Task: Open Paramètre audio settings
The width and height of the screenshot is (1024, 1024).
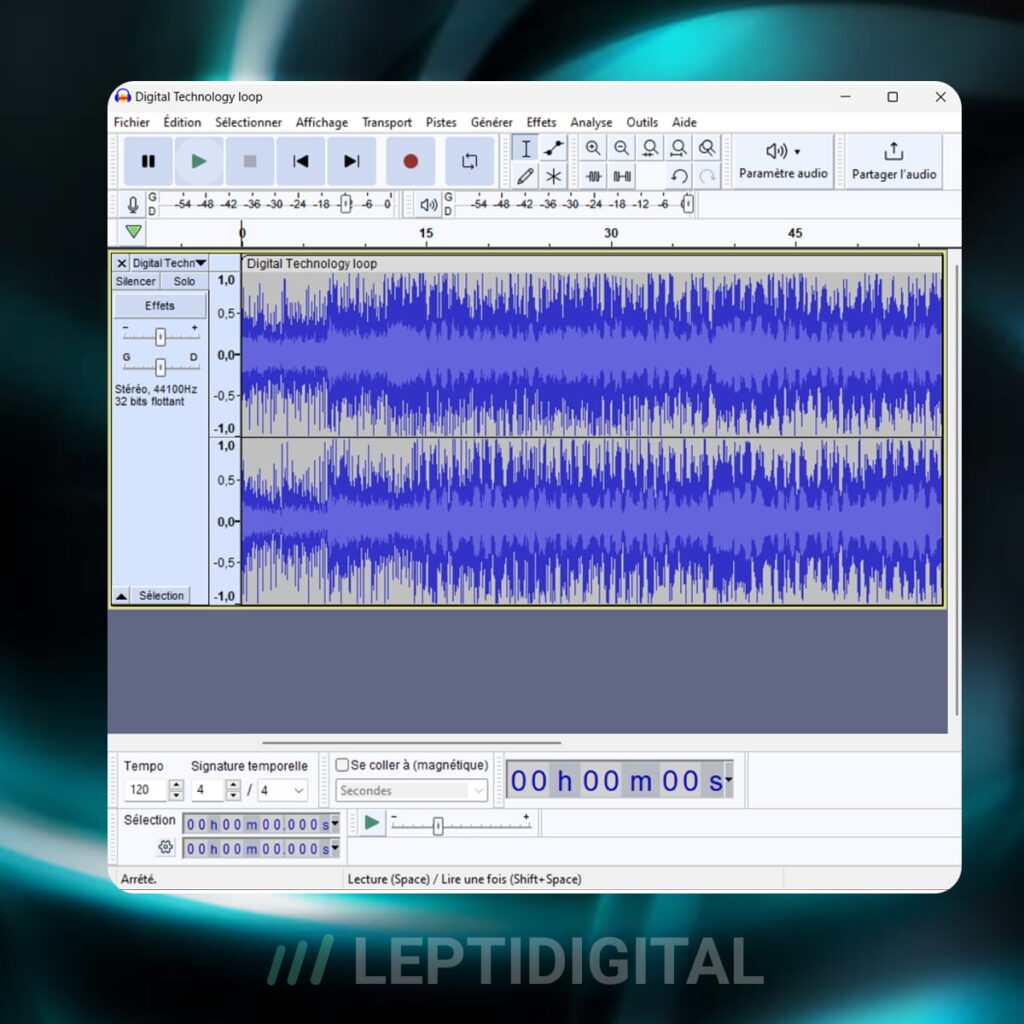Action: tap(783, 161)
